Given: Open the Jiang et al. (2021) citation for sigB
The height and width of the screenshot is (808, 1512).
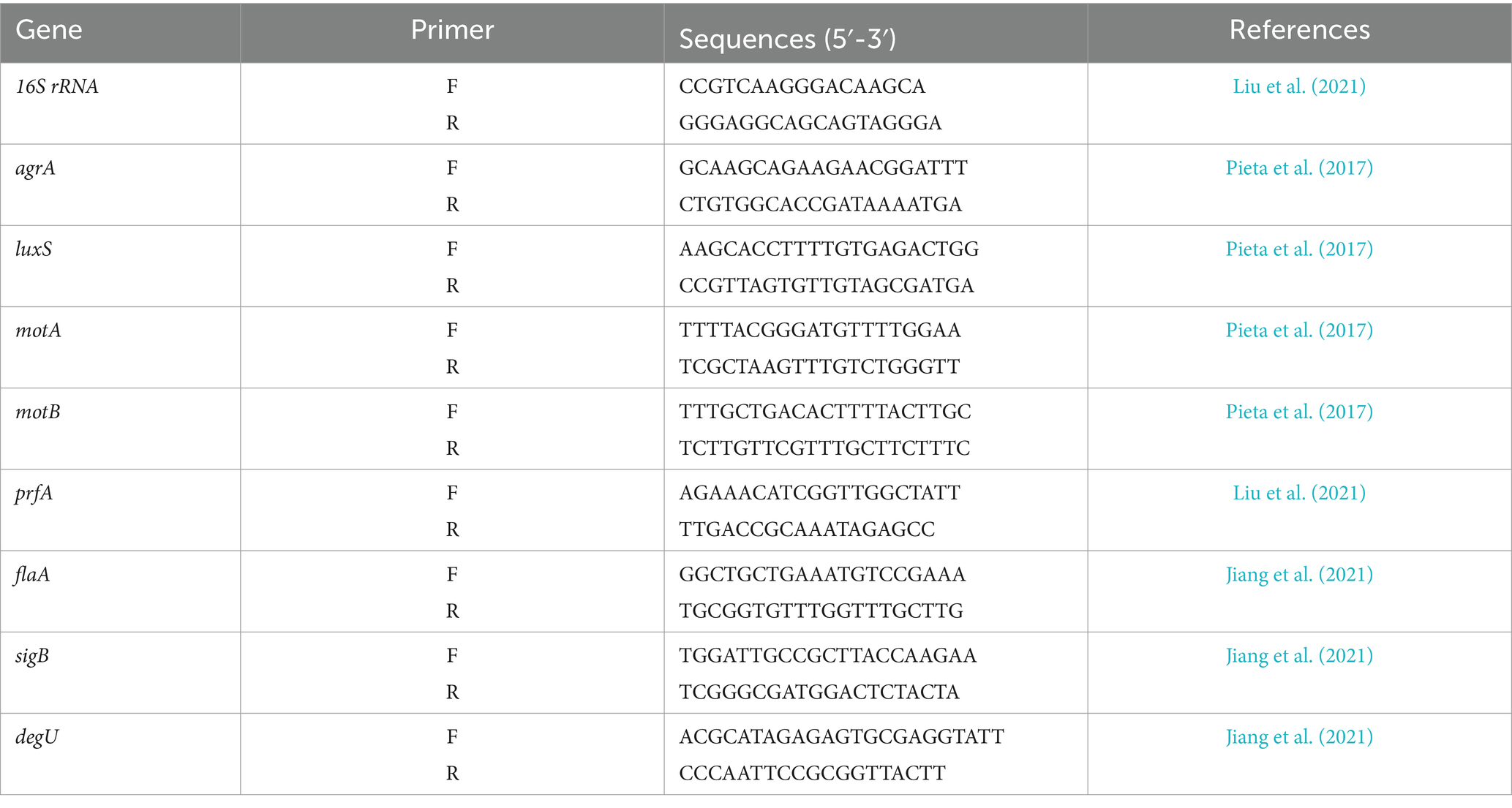Looking at the screenshot, I should (1299, 656).
